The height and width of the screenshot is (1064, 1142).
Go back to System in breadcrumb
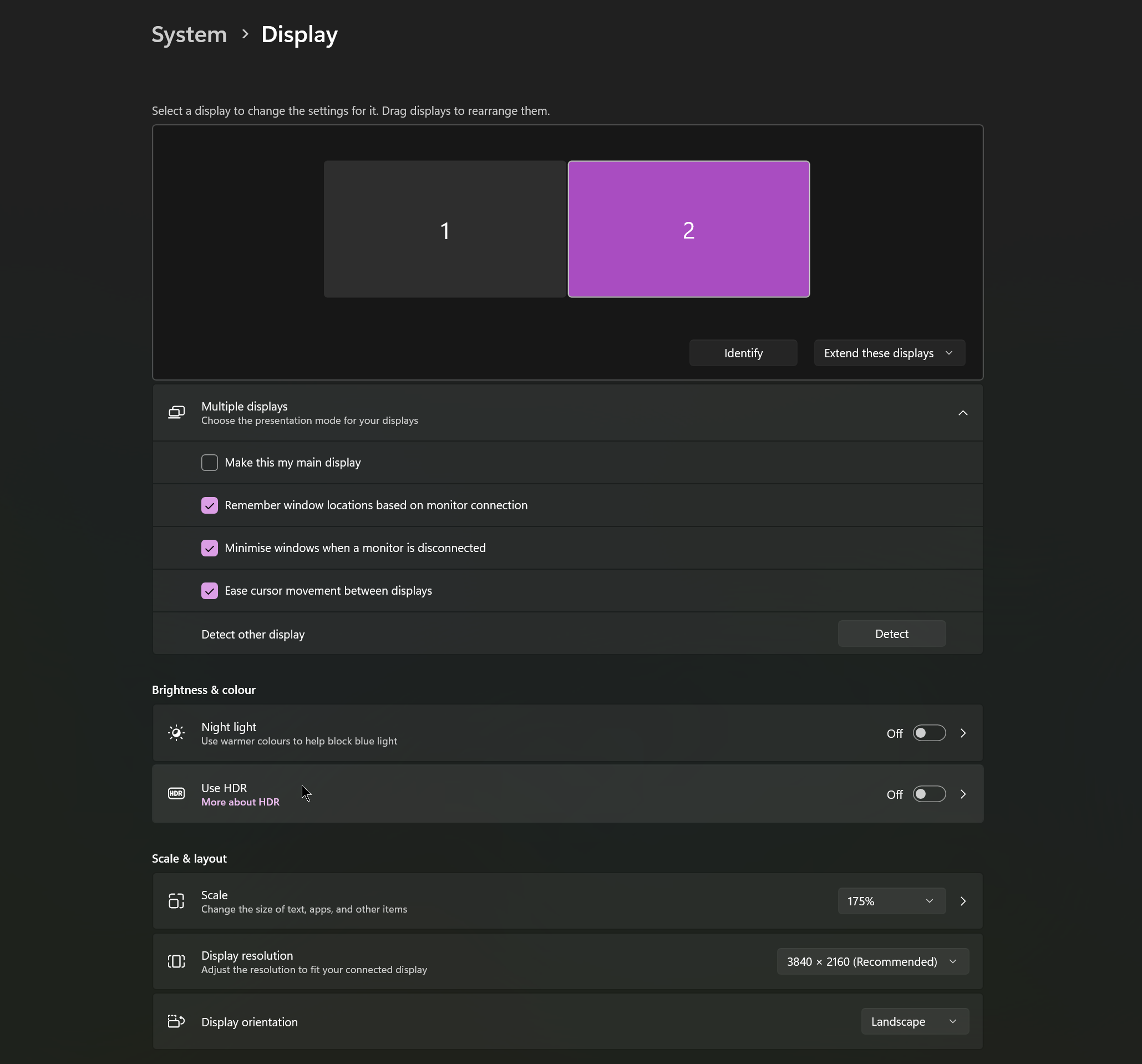click(x=189, y=34)
